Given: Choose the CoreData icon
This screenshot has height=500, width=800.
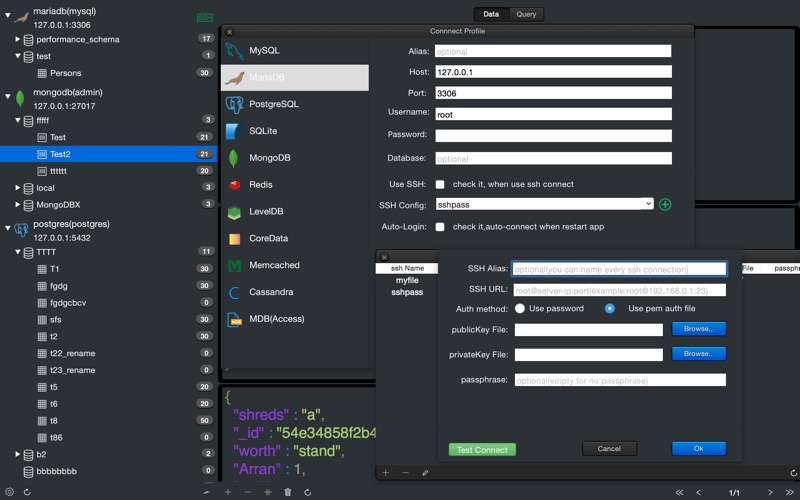Looking at the screenshot, I should coord(235,239).
